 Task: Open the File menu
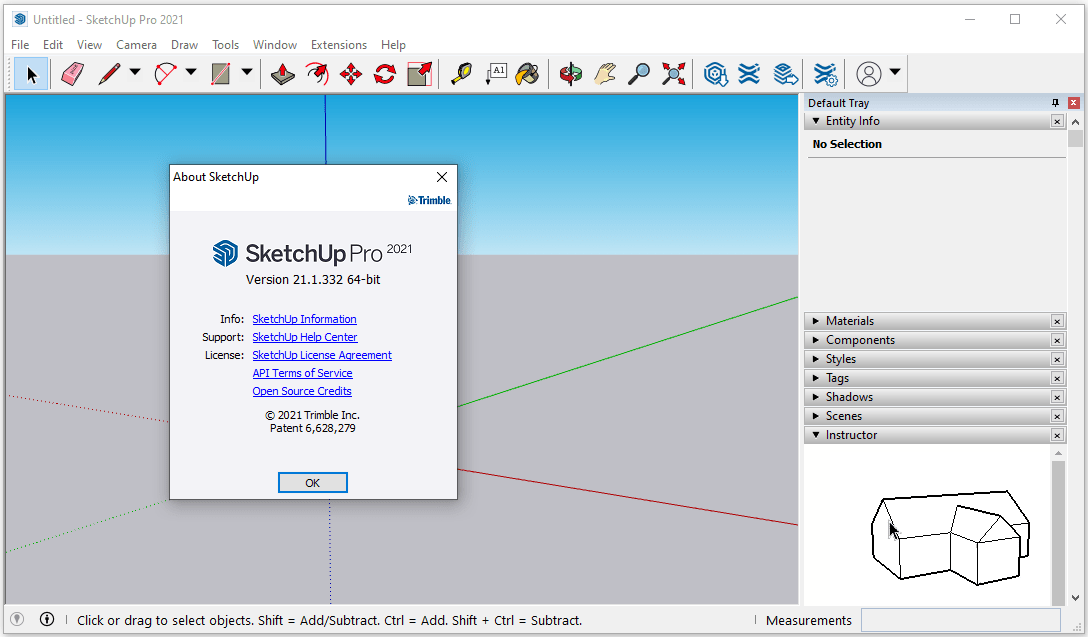pos(20,44)
